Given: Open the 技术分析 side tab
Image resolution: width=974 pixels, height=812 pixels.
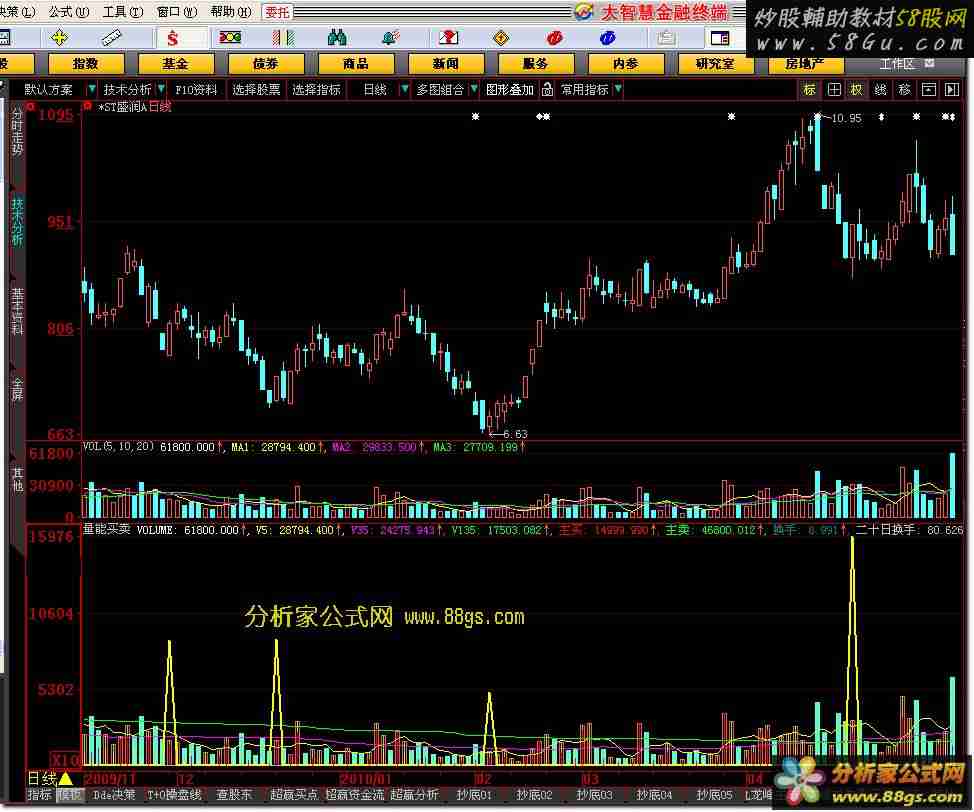Looking at the screenshot, I should click(x=17, y=222).
